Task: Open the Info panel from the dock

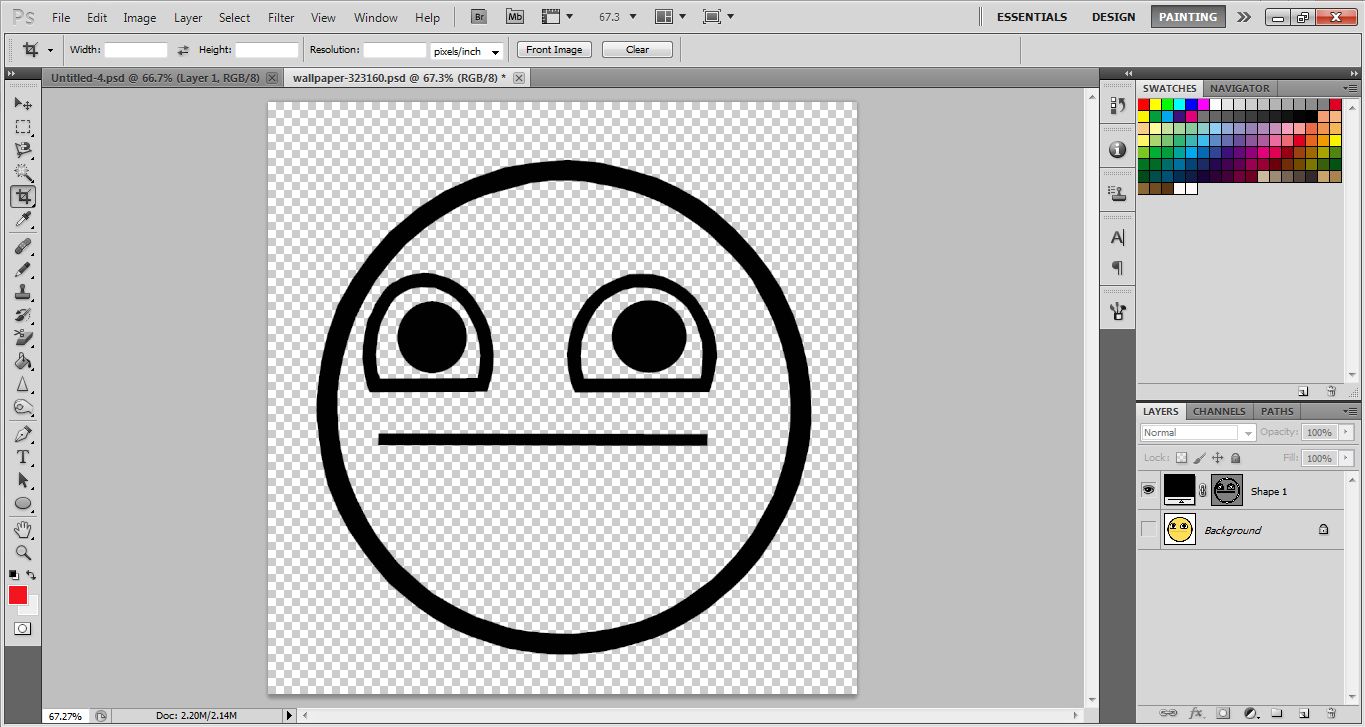Action: (1117, 150)
